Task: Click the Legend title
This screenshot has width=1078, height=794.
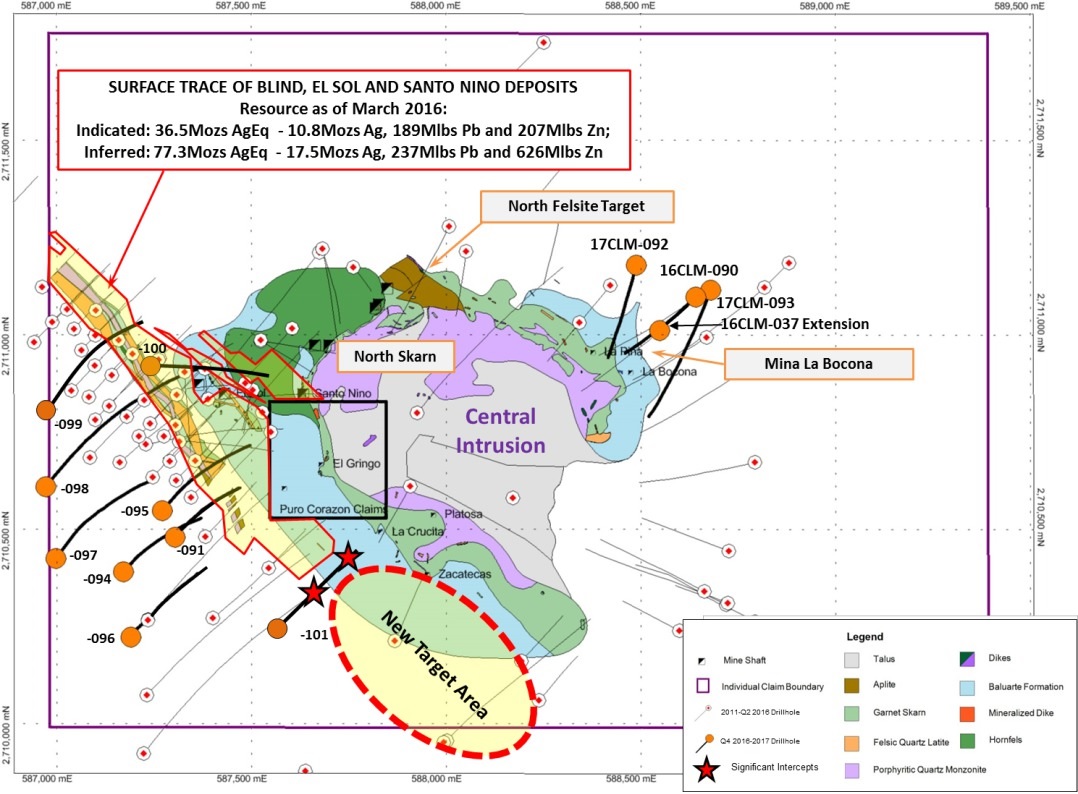Action: tap(865, 637)
